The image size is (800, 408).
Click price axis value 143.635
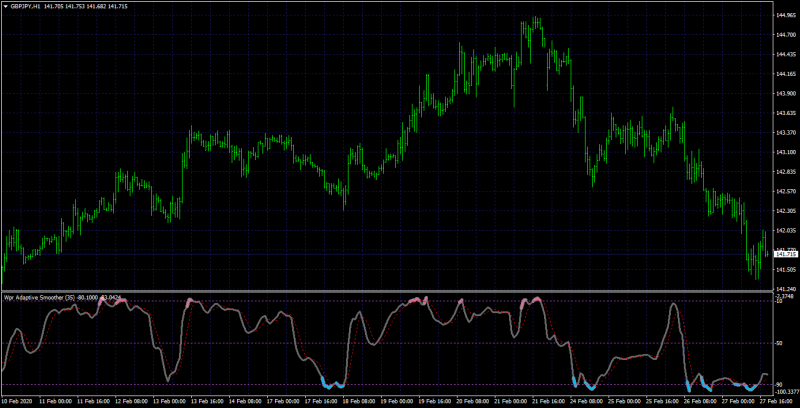click(x=786, y=113)
